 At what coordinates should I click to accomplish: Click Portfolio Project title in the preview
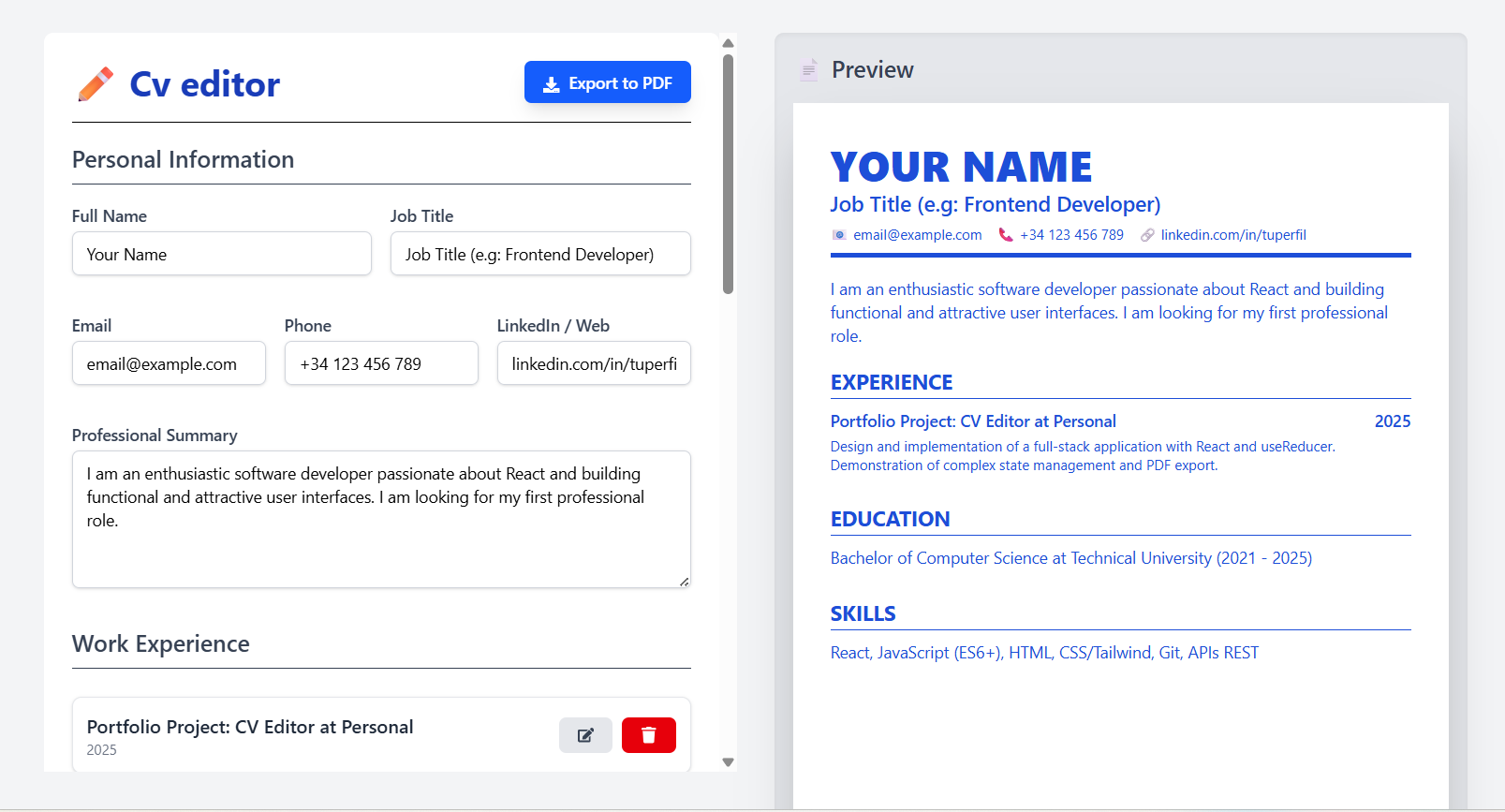pos(973,421)
